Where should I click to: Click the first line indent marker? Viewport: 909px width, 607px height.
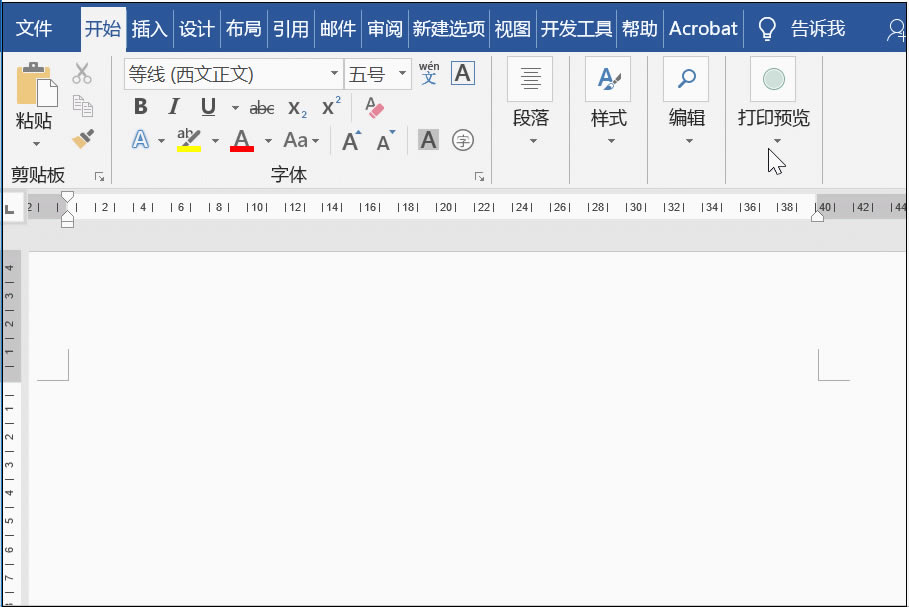point(67,197)
